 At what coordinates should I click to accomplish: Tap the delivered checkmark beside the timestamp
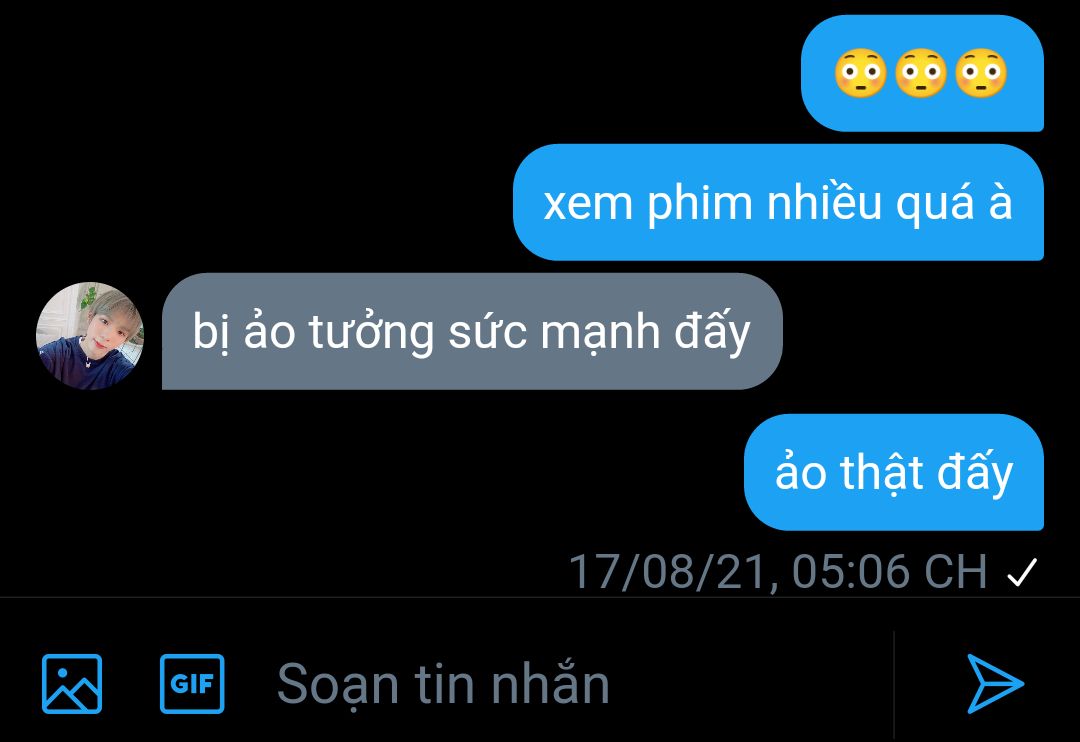coord(1022,572)
